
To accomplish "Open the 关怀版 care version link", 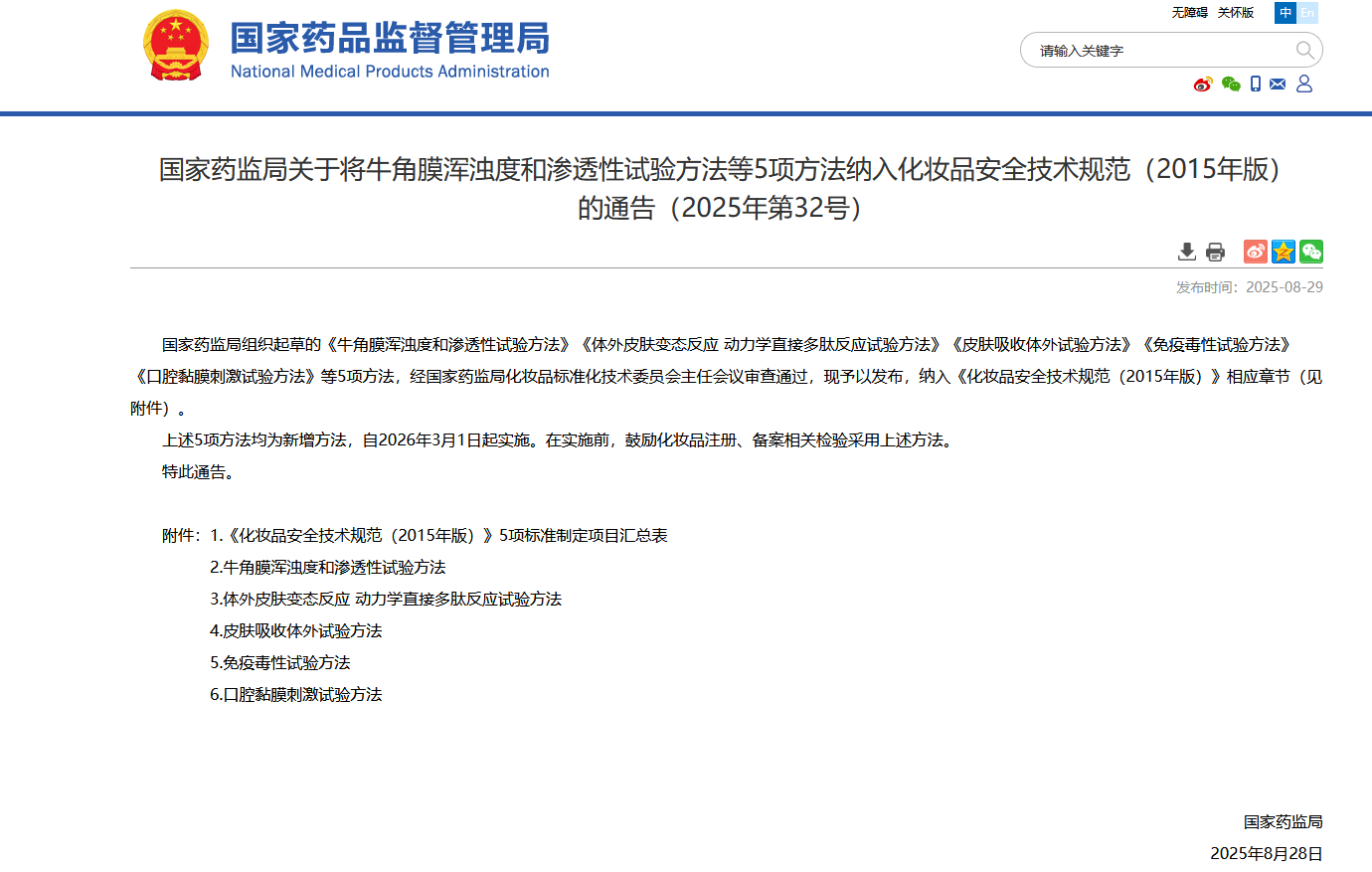I will (1235, 13).
